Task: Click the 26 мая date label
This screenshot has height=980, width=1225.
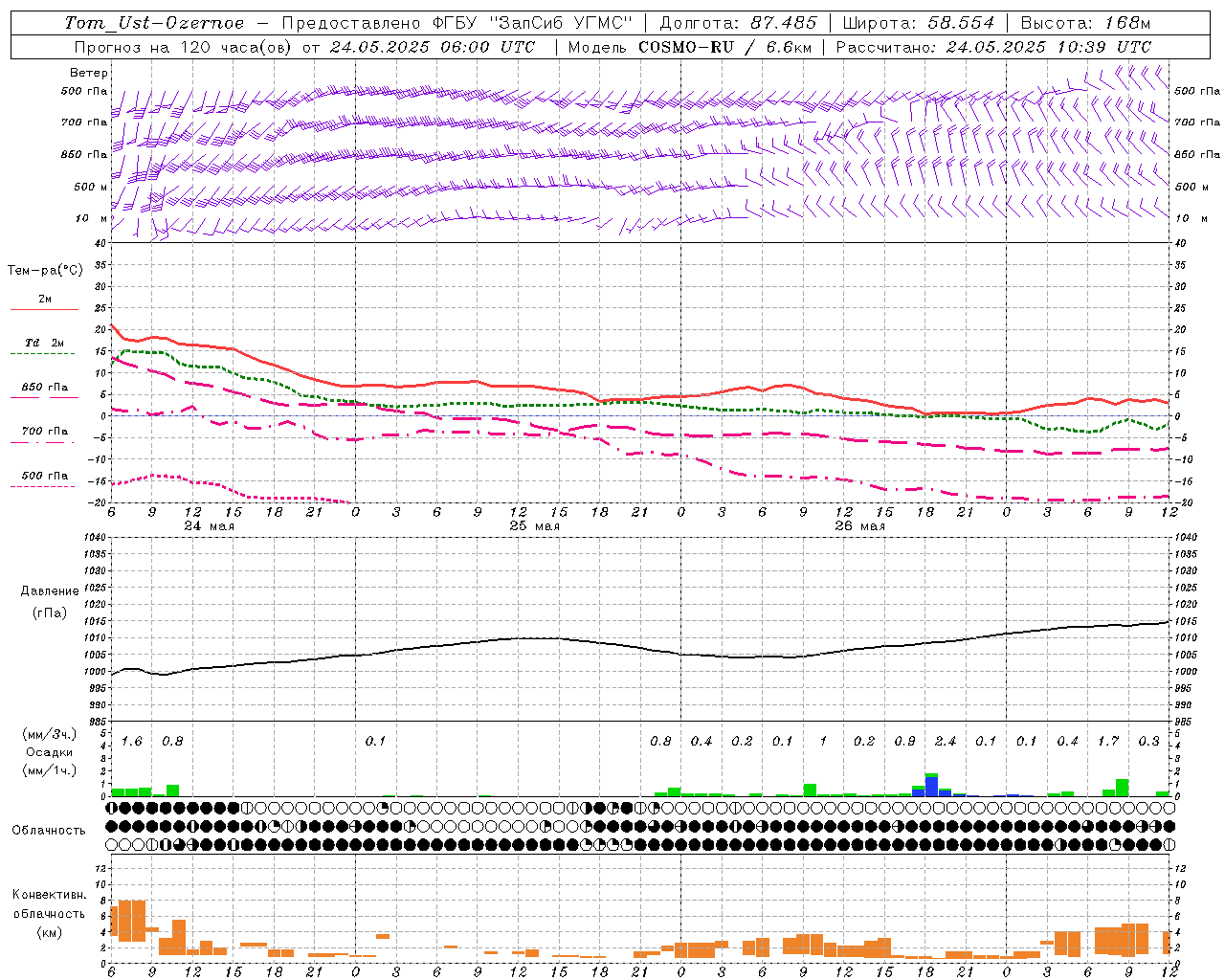Action: pyautogui.click(x=860, y=526)
